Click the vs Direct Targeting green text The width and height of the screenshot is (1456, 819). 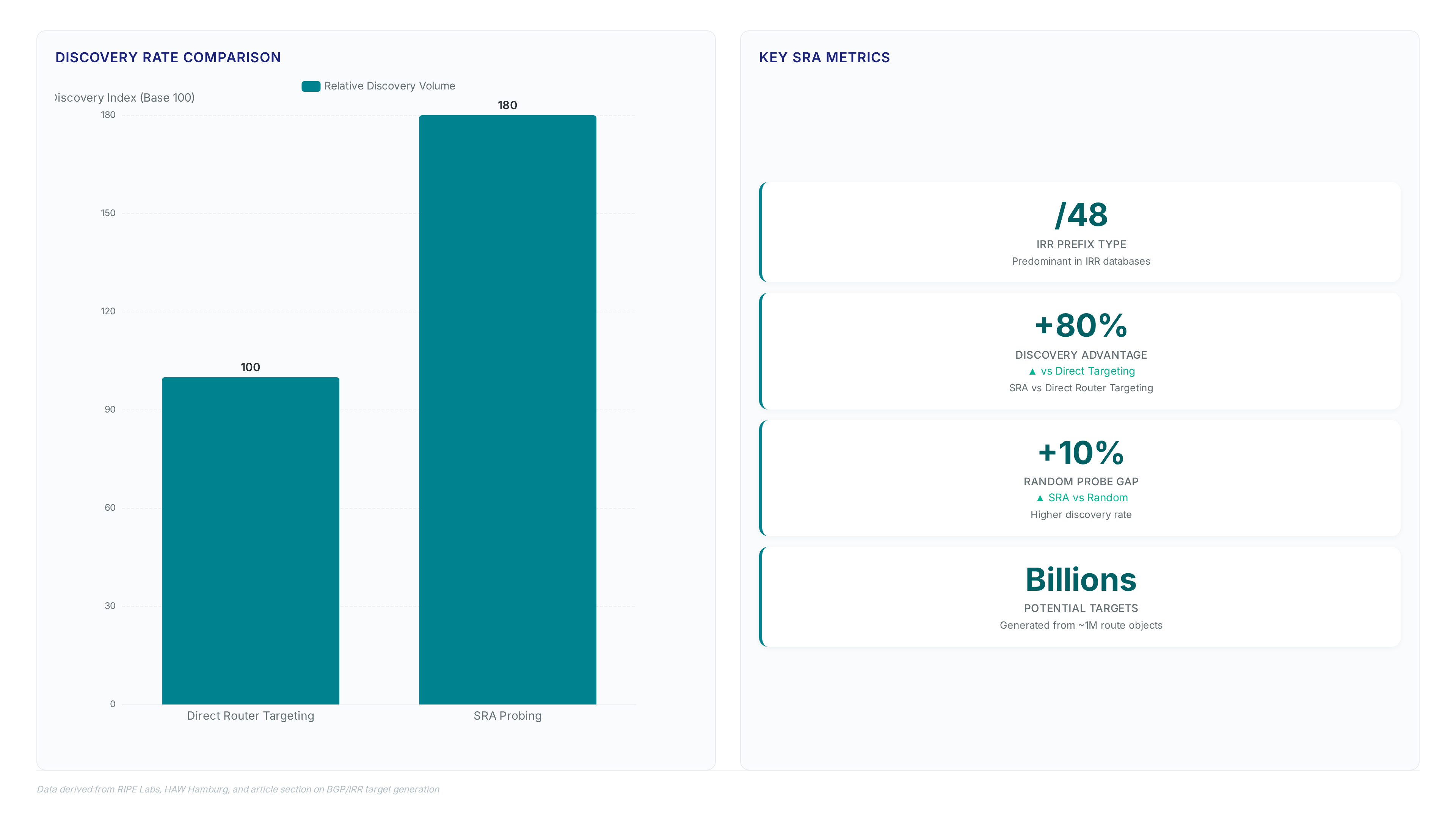coord(1087,371)
